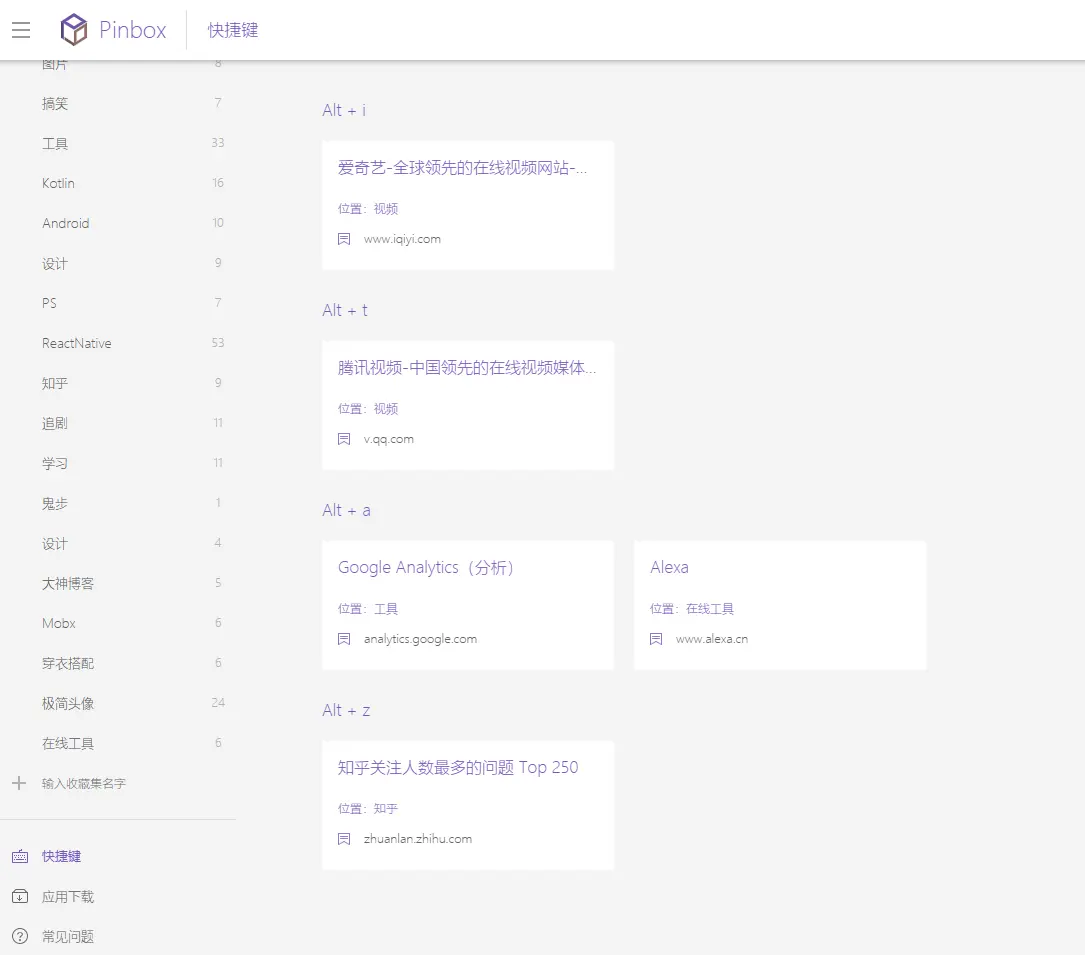This screenshot has height=955, width=1085.
Task: Open the 'Google Analytics（分析）' bookmark title
Action: click(x=424, y=567)
